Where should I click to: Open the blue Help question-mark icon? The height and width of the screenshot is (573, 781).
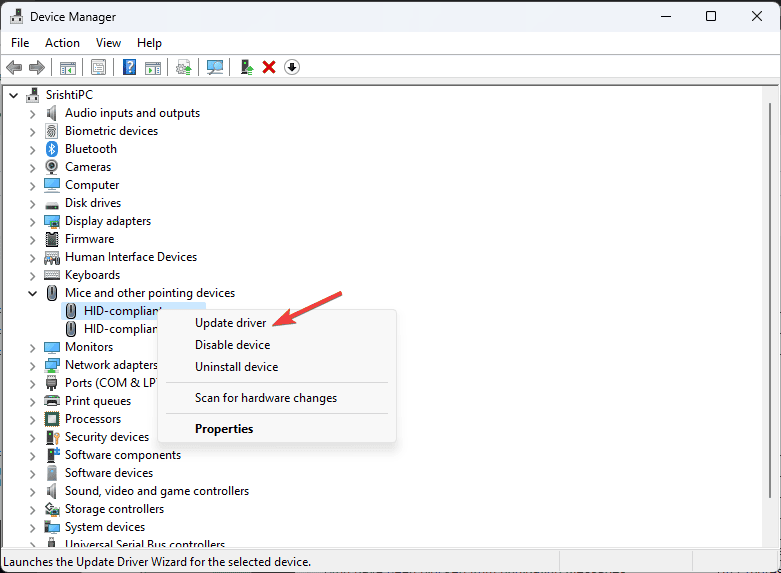pos(130,67)
